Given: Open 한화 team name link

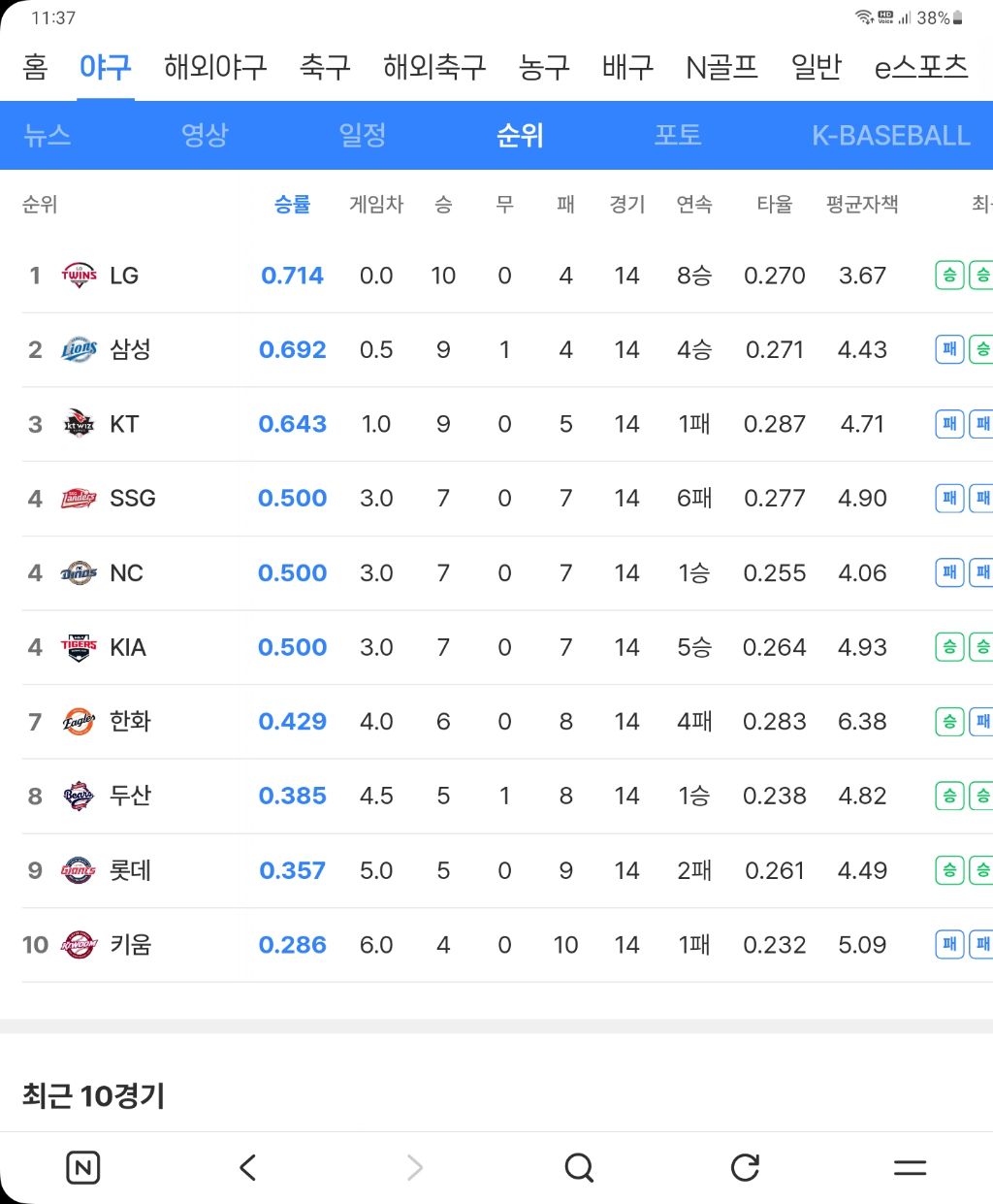Looking at the screenshot, I should pyautogui.click(x=130, y=722).
